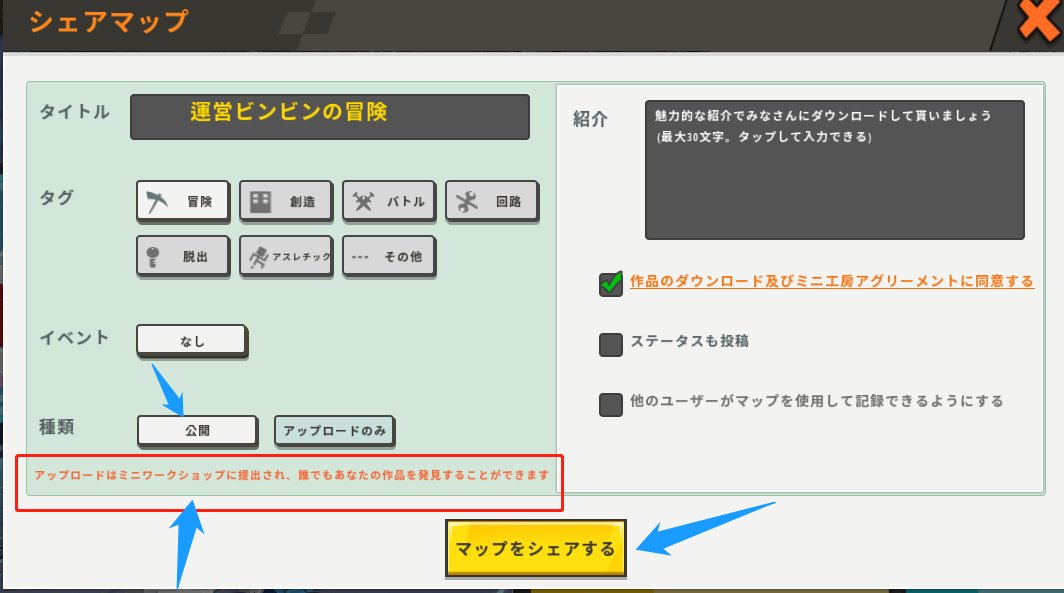Click the building icon on the 創造 tag
This screenshot has width=1064, height=593.
pyautogui.click(x=262, y=200)
